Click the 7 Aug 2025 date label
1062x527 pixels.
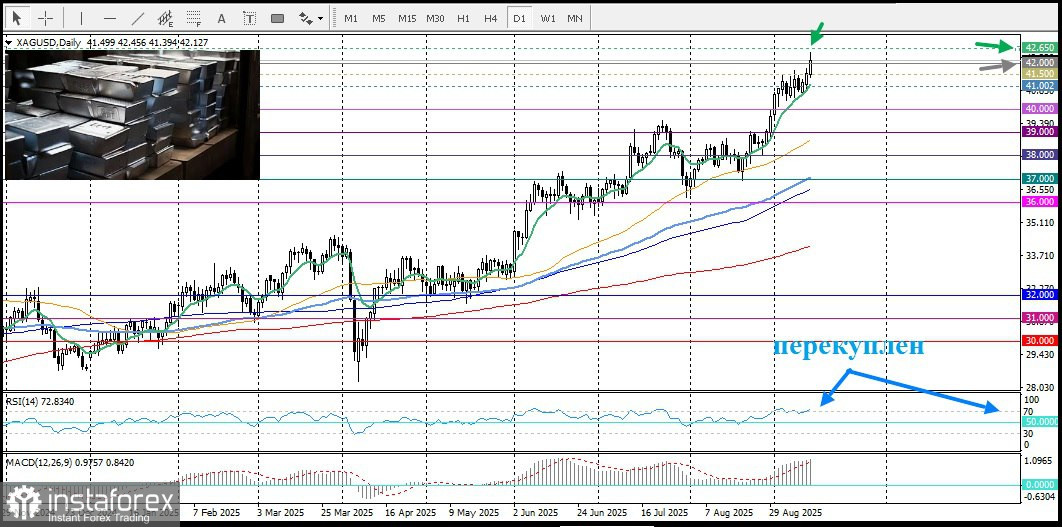(729, 513)
